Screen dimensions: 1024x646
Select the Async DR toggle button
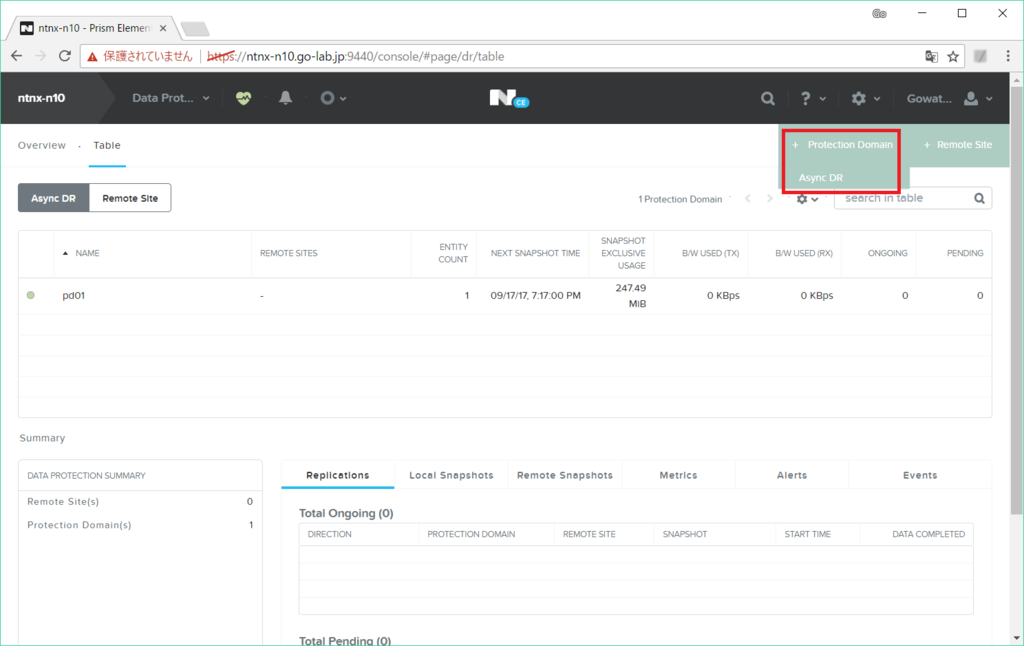pos(54,198)
